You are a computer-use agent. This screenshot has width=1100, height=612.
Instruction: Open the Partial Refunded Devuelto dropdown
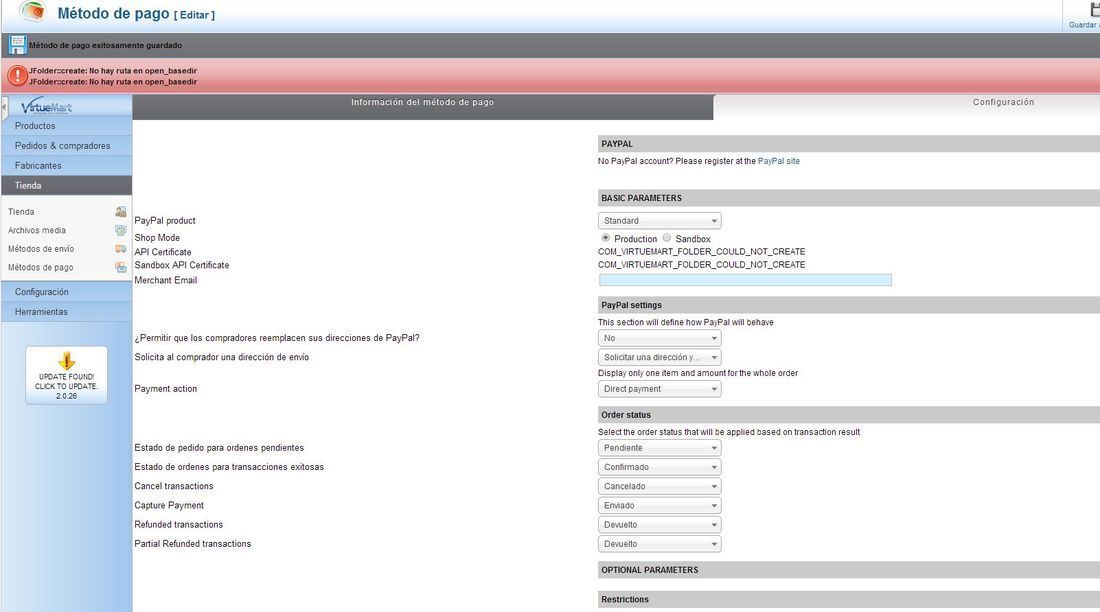[659, 544]
